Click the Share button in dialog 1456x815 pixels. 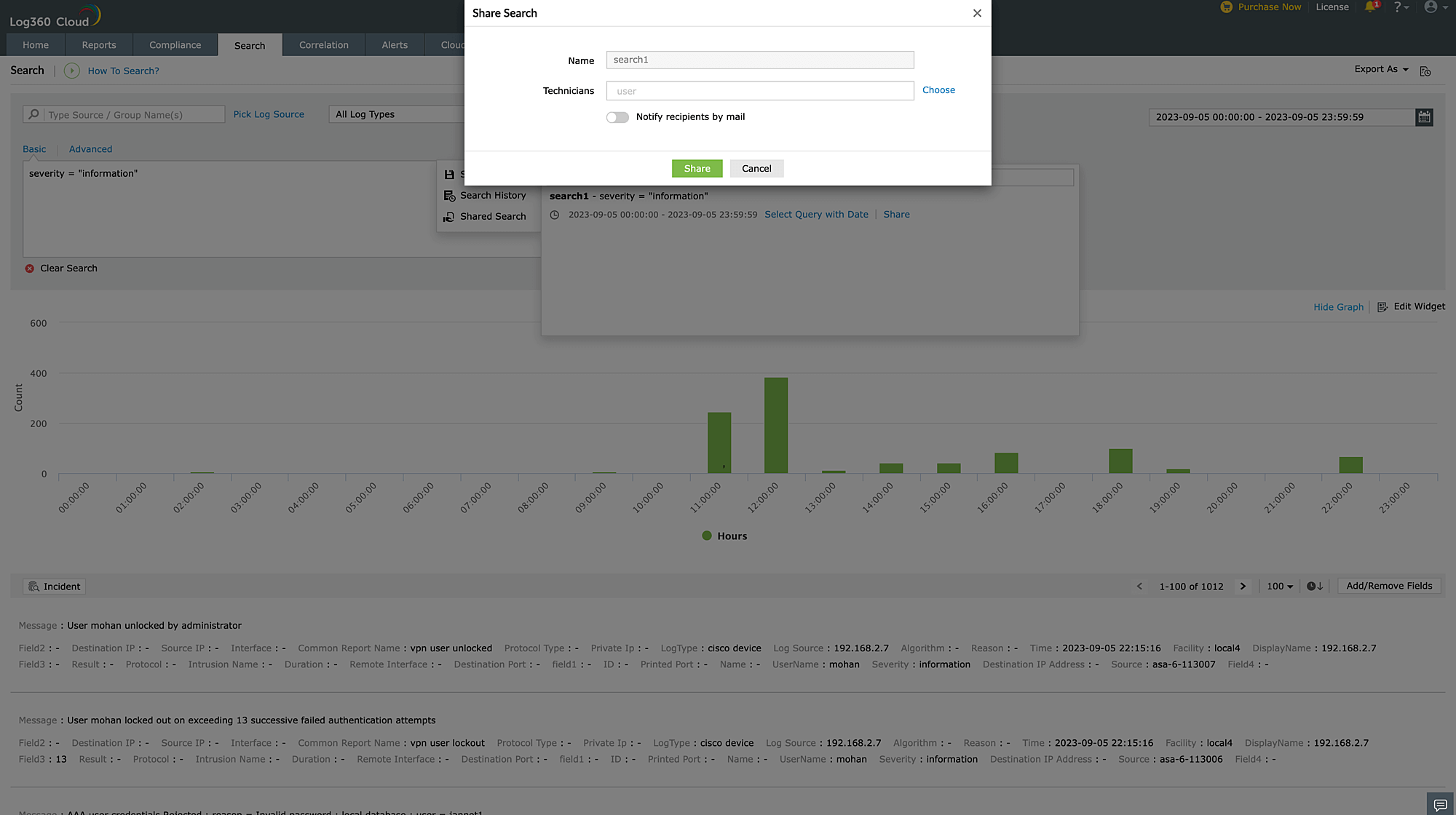pos(697,168)
